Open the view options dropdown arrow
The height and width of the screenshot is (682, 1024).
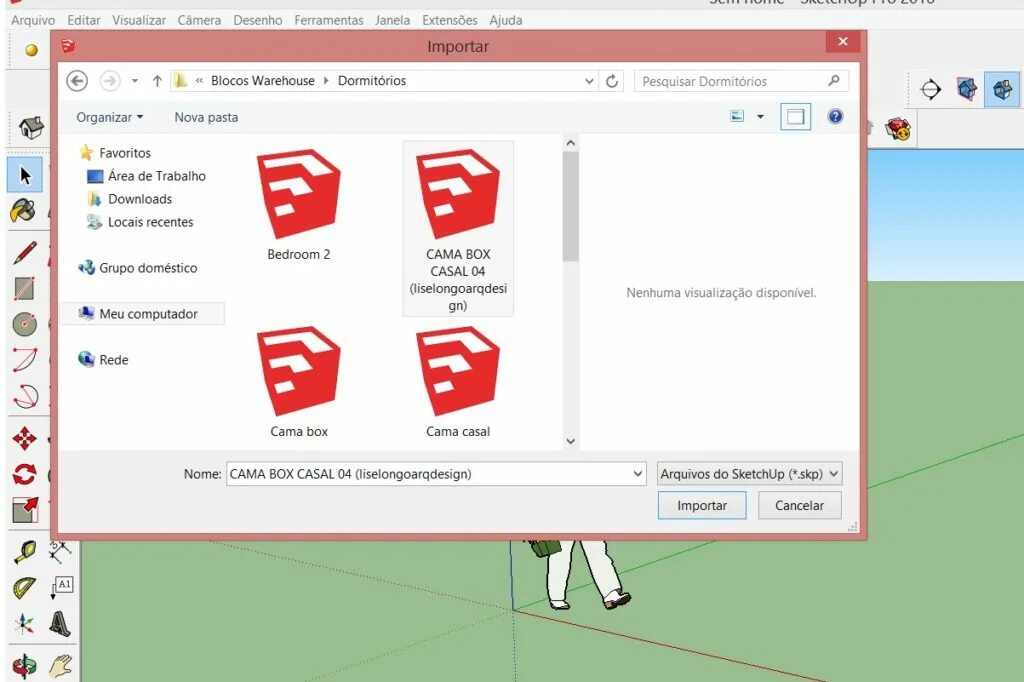760,117
